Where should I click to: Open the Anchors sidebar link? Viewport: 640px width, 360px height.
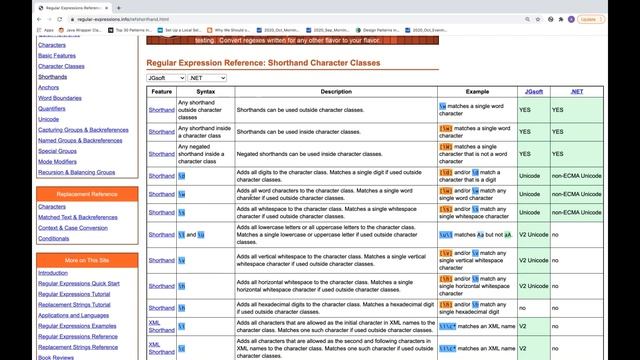(x=49, y=87)
